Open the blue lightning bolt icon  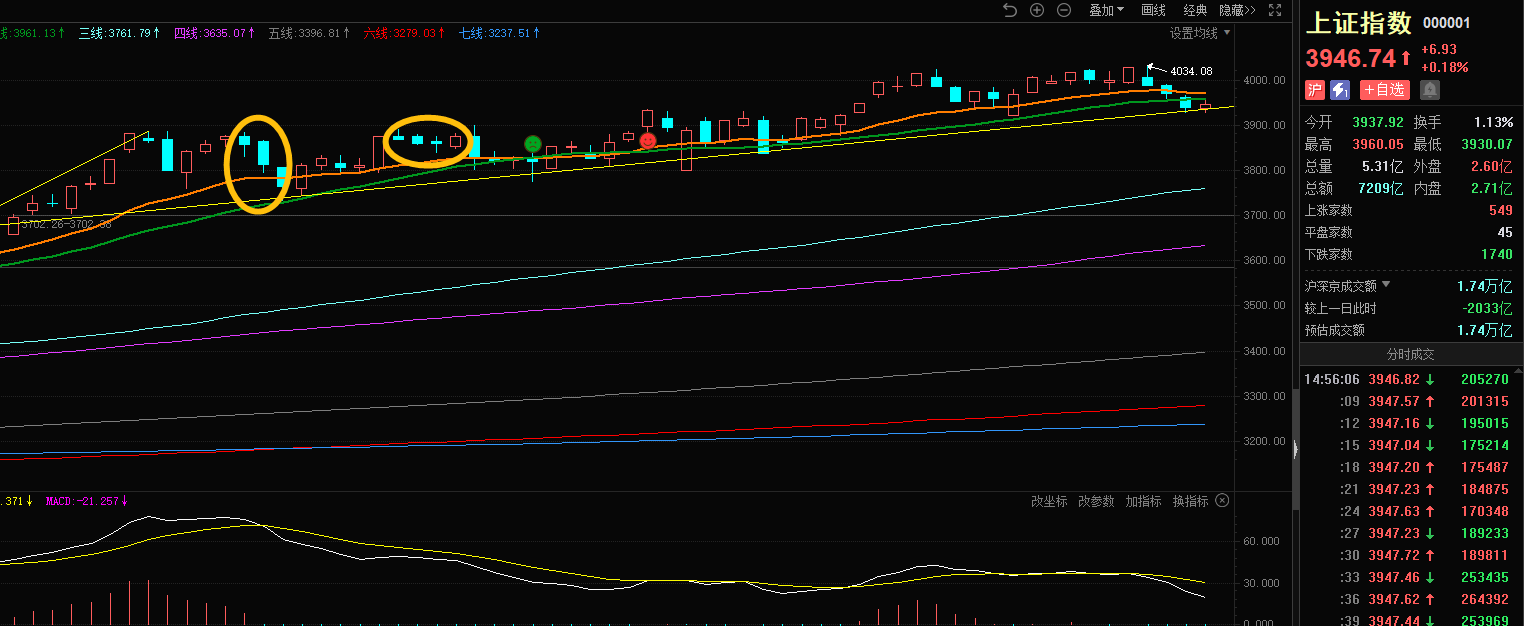point(1340,90)
